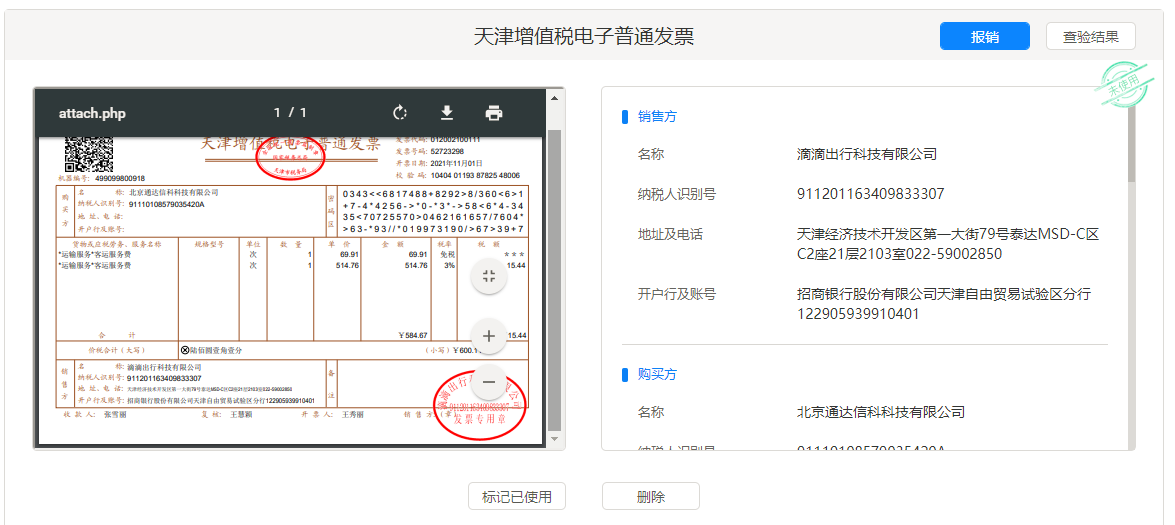Viewport: 1175px width, 525px height.
Task: Select the 销售方 section heading
Action: [657, 116]
